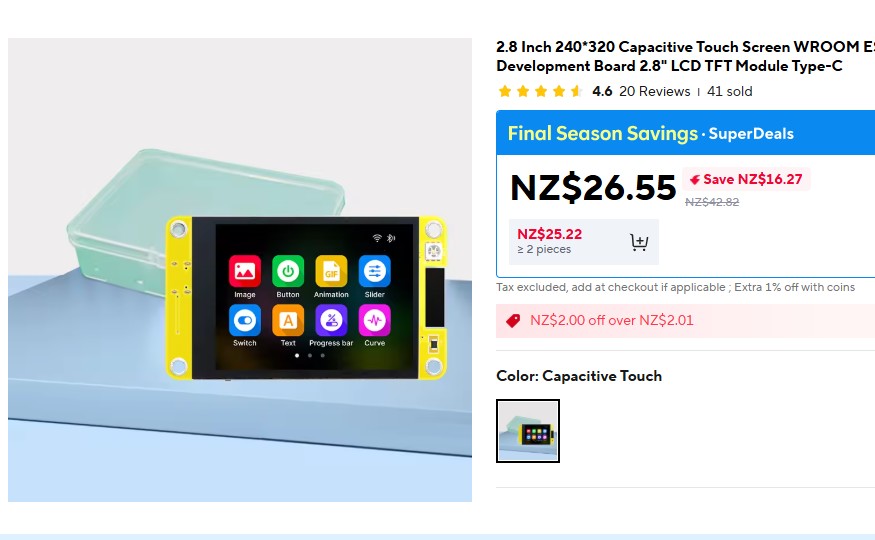
Task: Click the yellow Animation GIF icon
Action: pos(331,272)
